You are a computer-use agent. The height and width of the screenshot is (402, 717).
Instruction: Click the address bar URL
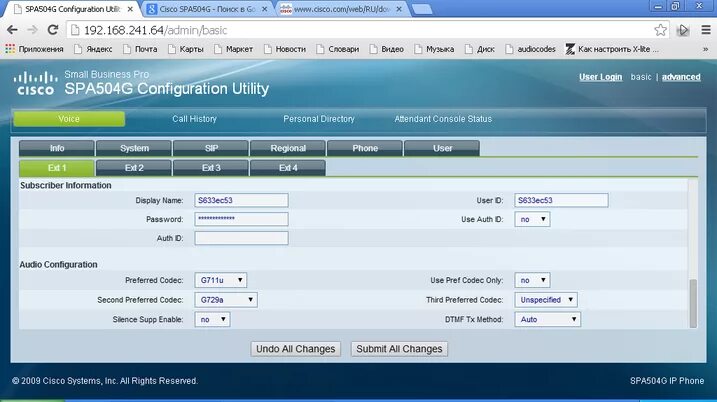click(x=155, y=30)
